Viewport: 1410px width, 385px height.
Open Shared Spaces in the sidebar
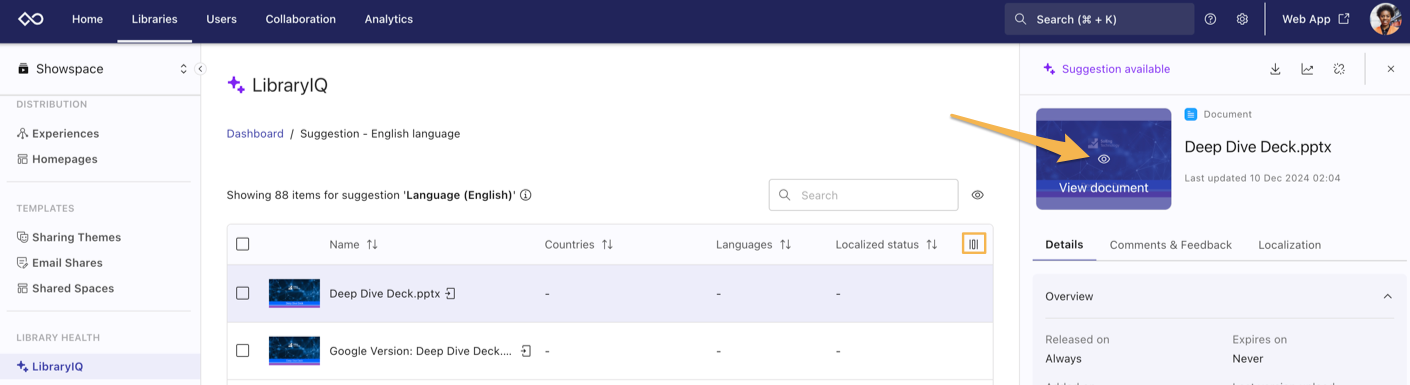[73, 288]
